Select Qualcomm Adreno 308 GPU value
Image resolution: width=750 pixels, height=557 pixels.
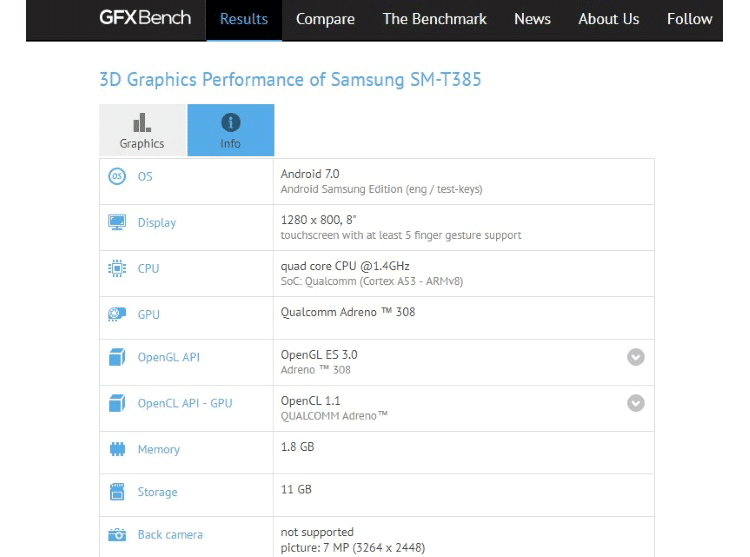[x=348, y=312]
